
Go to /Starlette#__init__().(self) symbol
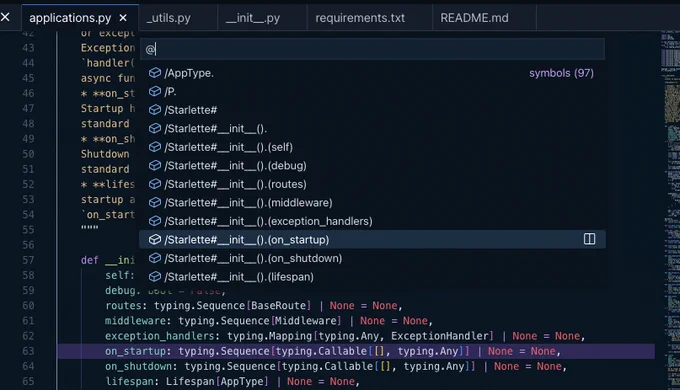click(372, 147)
